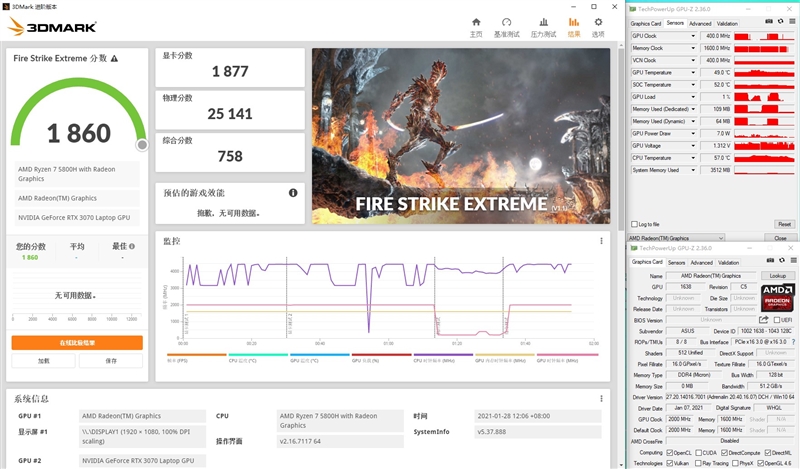Click the info icon next to 最佳 score

(x=132, y=246)
